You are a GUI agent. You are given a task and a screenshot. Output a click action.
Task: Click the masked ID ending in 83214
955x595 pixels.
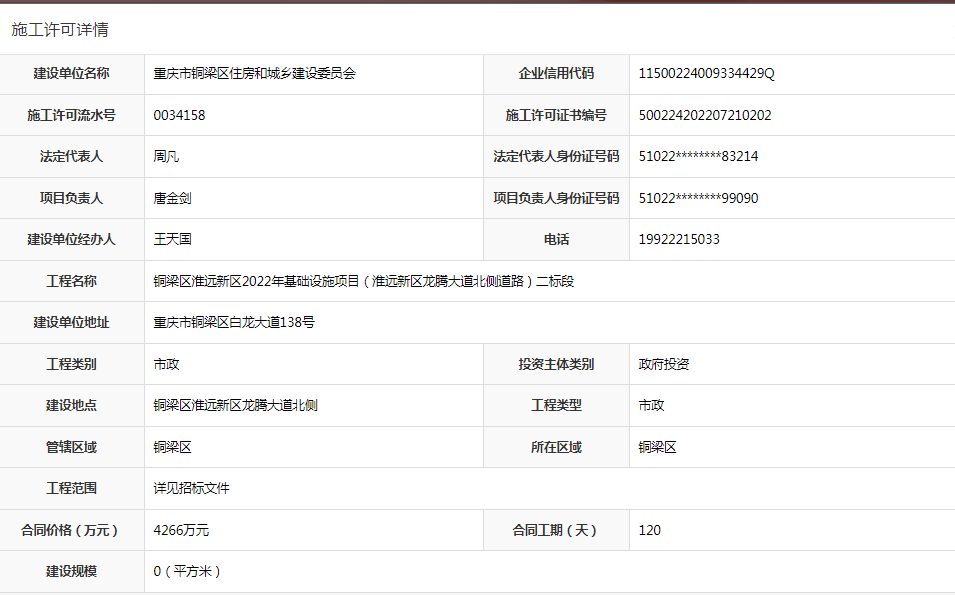point(698,156)
